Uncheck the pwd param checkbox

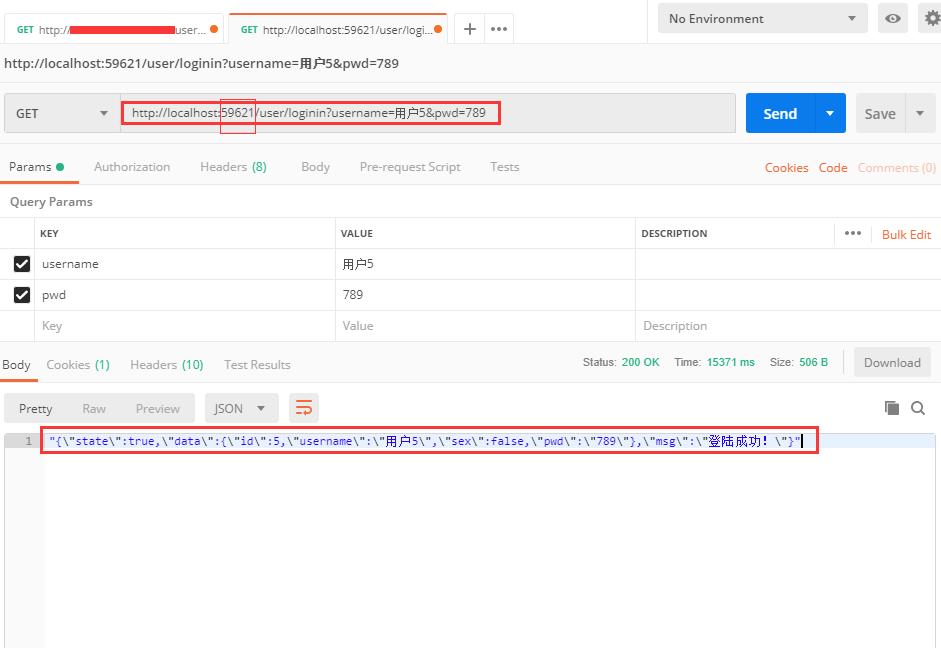(22, 295)
